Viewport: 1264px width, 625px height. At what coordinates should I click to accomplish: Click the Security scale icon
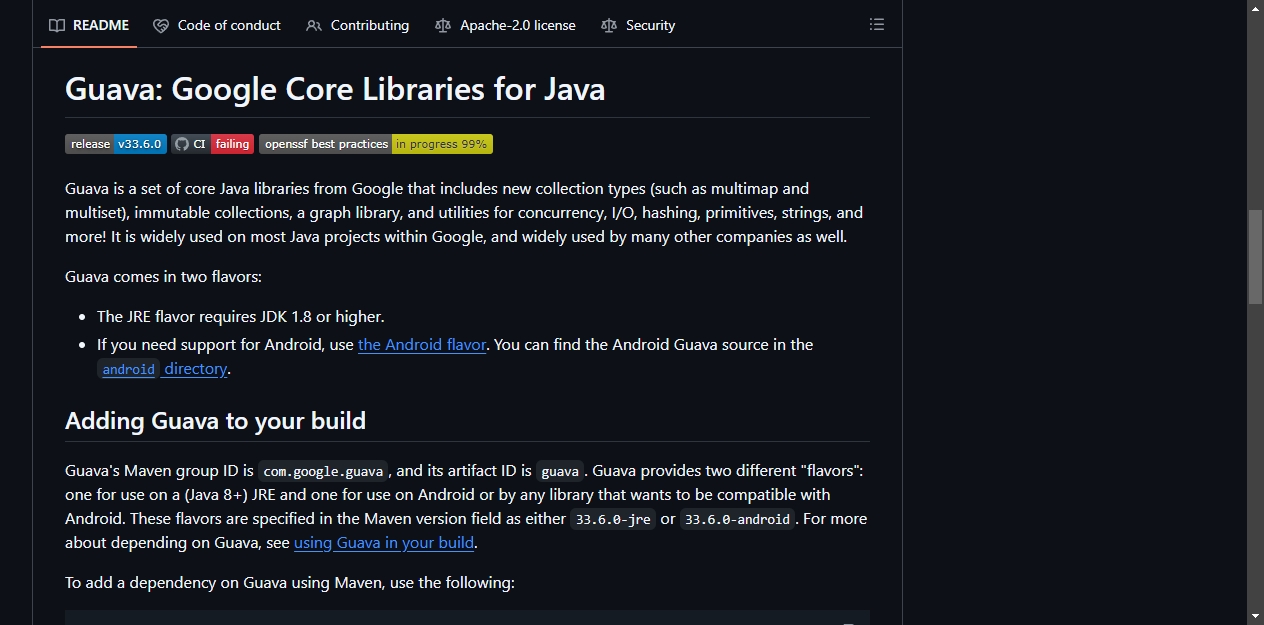coord(609,25)
